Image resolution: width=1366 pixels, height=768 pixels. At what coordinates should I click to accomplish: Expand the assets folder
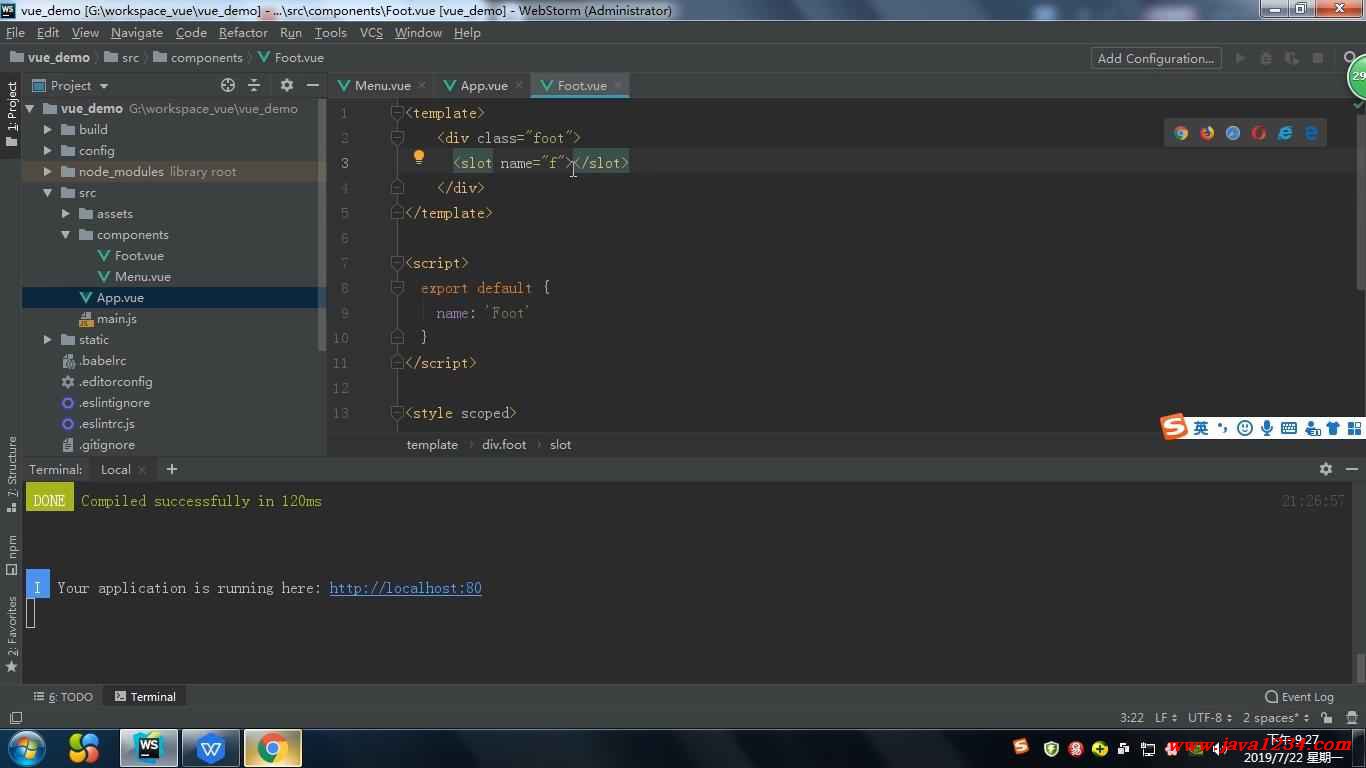coord(65,213)
